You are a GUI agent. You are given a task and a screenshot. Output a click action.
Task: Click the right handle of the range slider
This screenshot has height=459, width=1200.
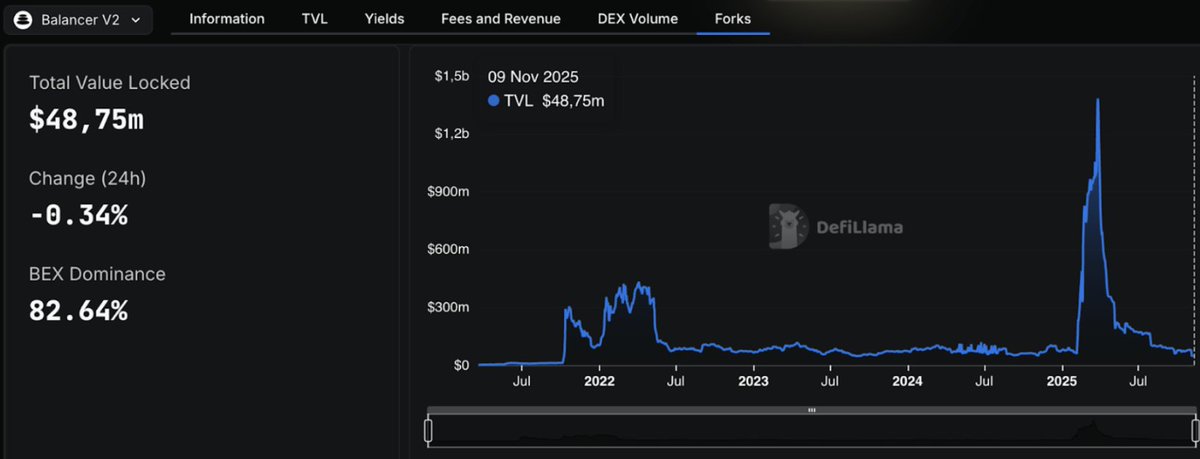click(x=1196, y=431)
